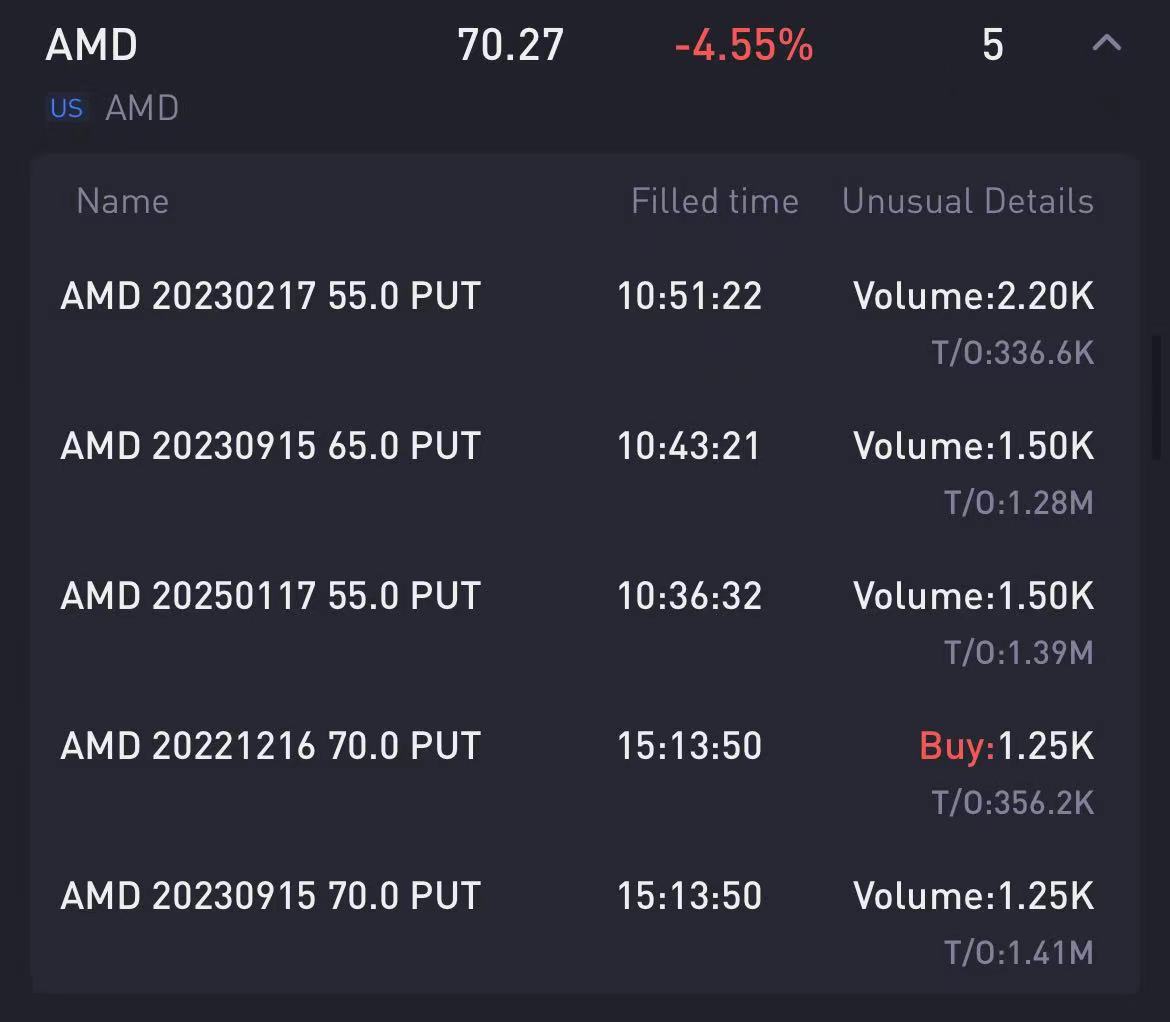Click Volume:2.20K unusual detail
The image size is (1170, 1022).
tap(973, 296)
